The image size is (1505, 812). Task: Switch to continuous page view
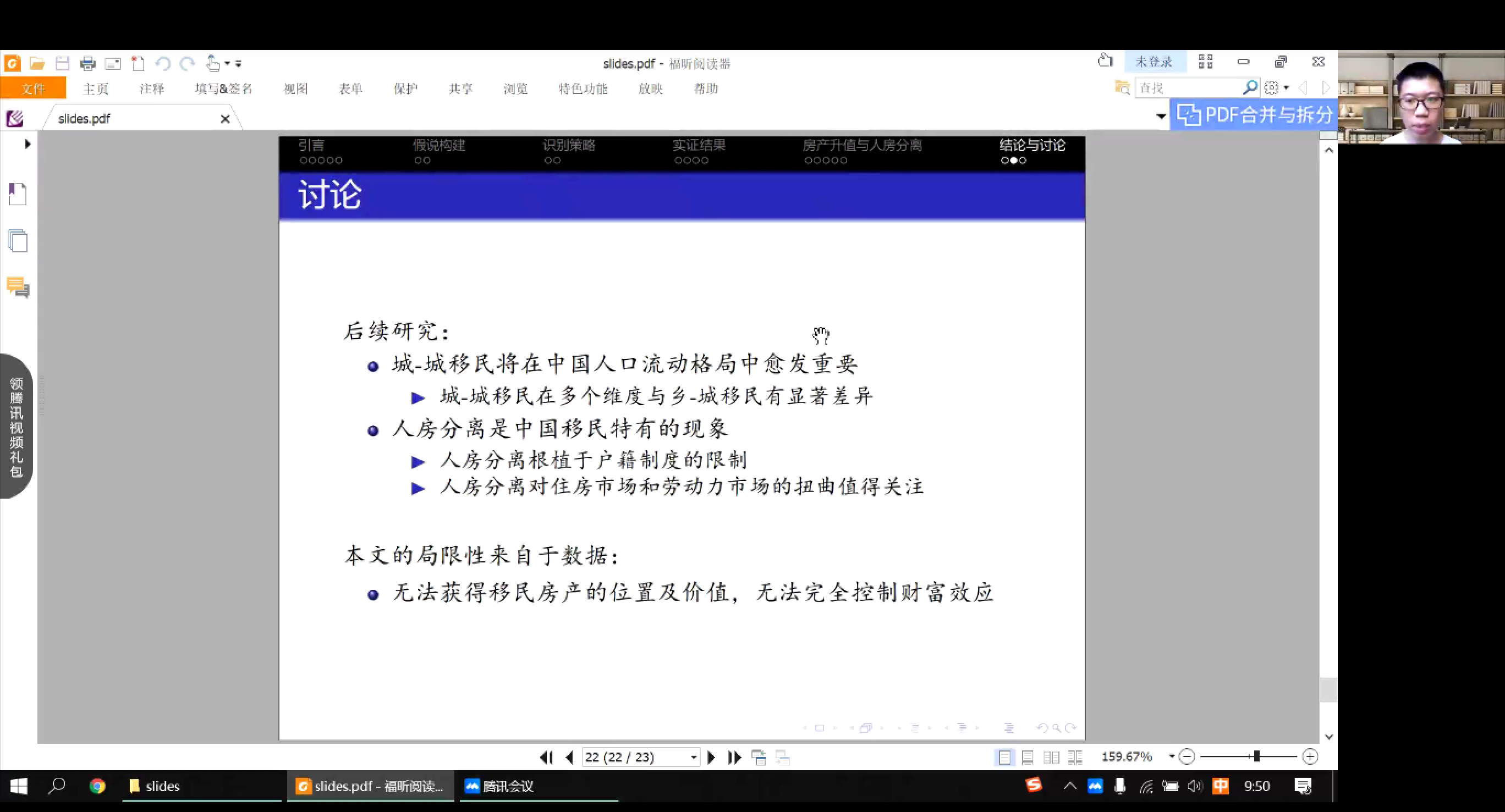tap(1028, 757)
